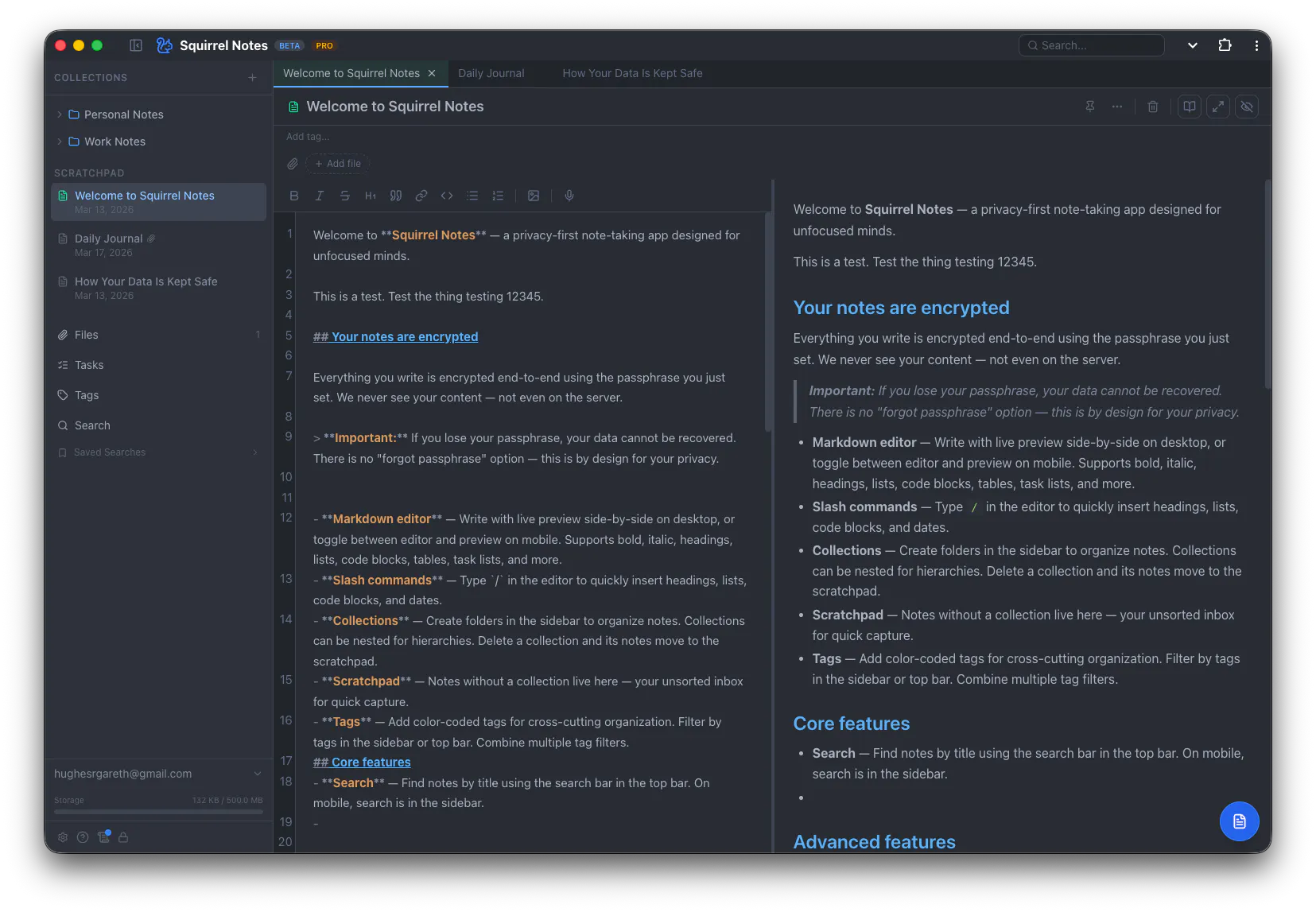
Task: Expand the Saved Searches section
Action: click(x=255, y=452)
